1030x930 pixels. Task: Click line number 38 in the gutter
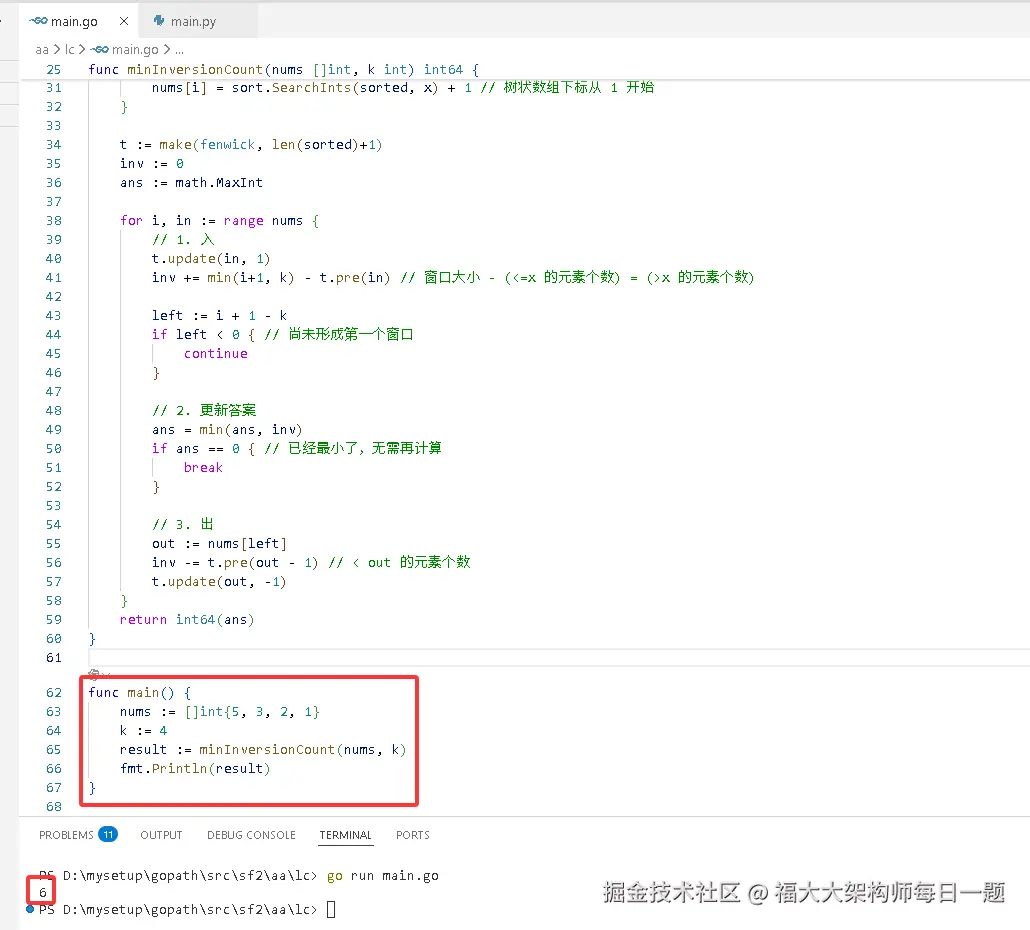coord(54,221)
